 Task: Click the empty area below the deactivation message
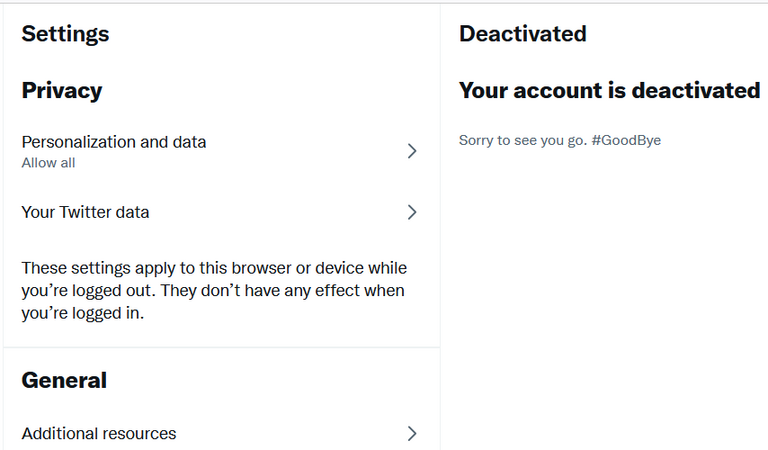click(604, 300)
